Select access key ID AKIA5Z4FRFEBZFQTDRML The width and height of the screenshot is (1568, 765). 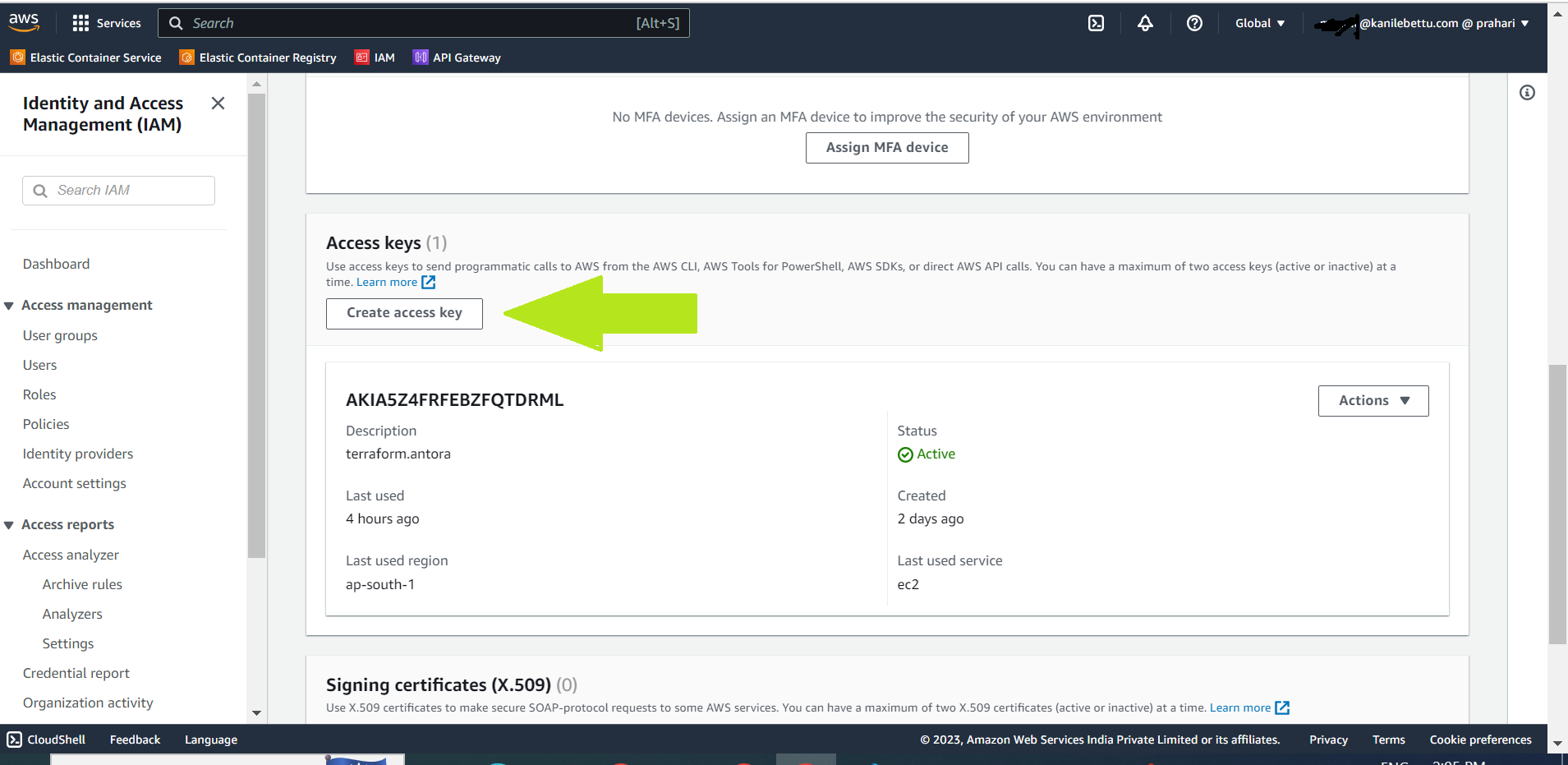pos(454,400)
